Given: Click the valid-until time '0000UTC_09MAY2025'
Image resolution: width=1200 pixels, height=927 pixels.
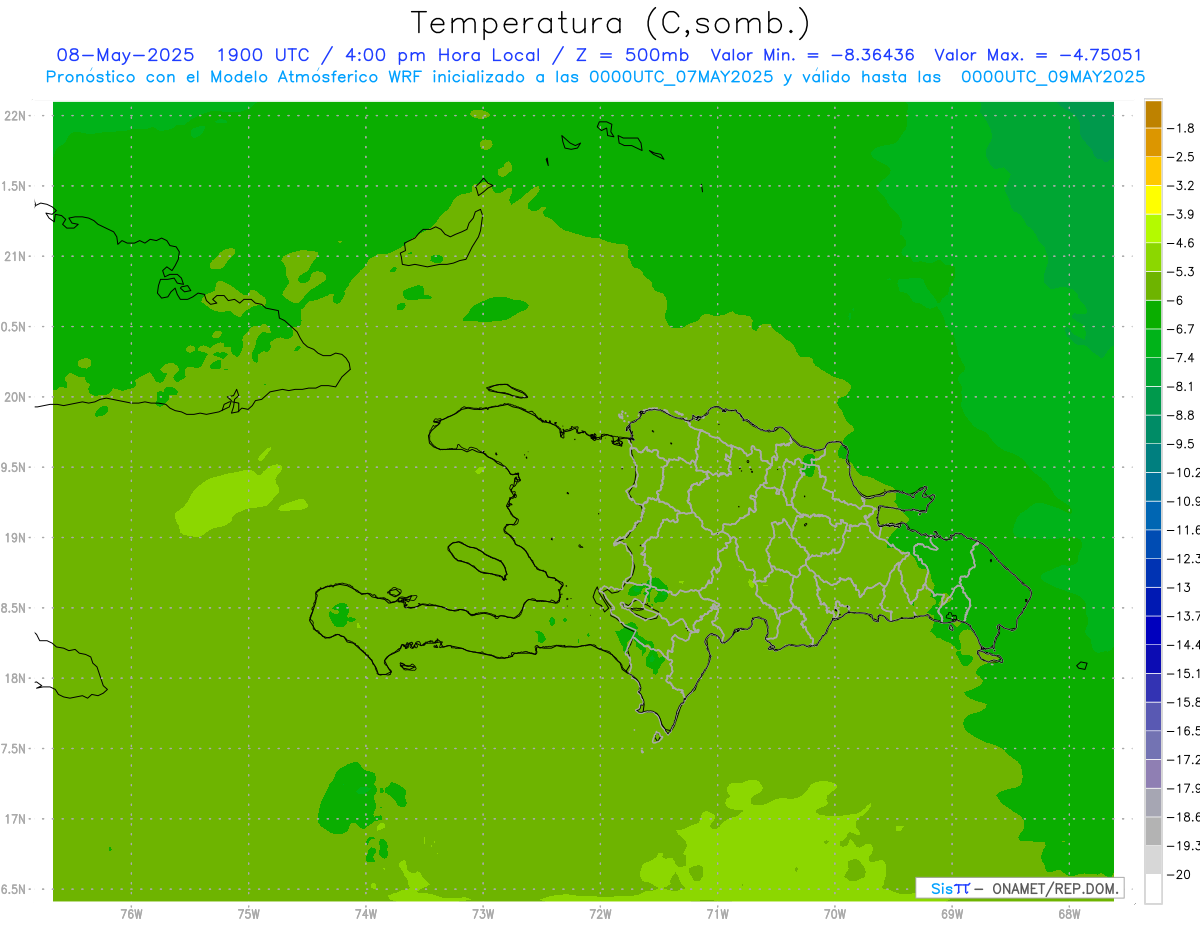Looking at the screenshot, I should pos(1053,76).
